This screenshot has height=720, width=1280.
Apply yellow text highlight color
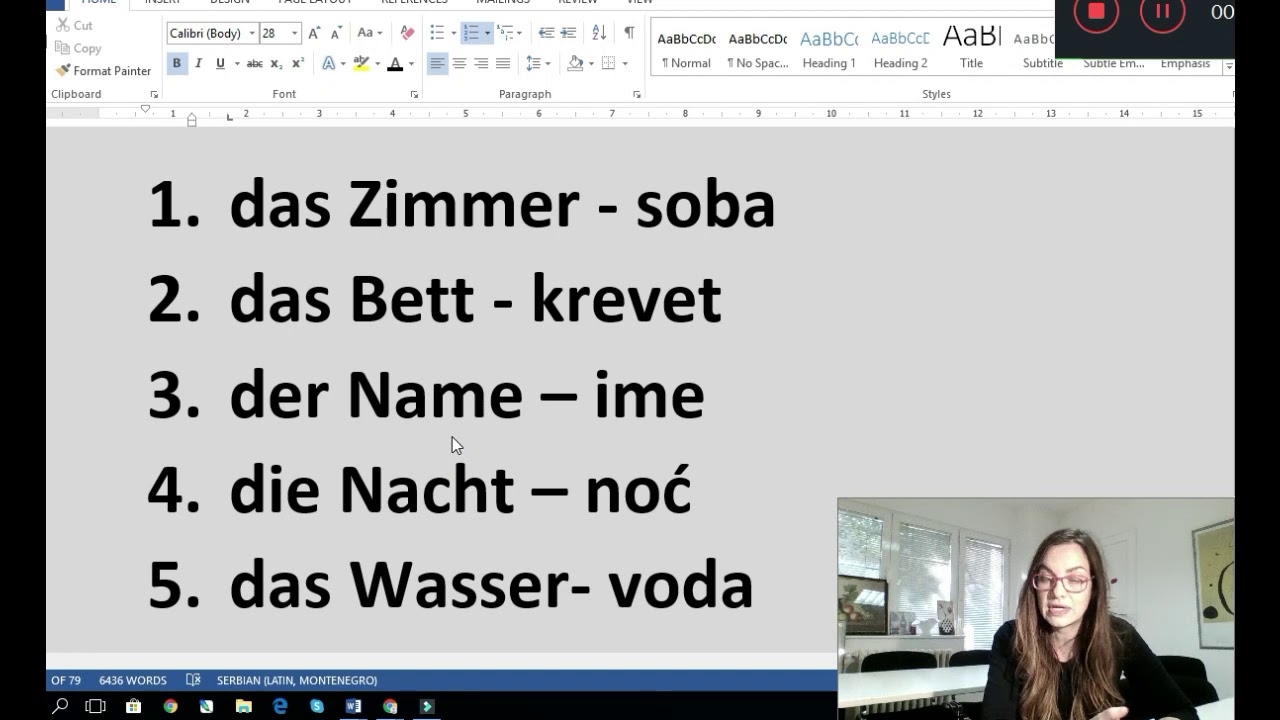pos(361,63)
